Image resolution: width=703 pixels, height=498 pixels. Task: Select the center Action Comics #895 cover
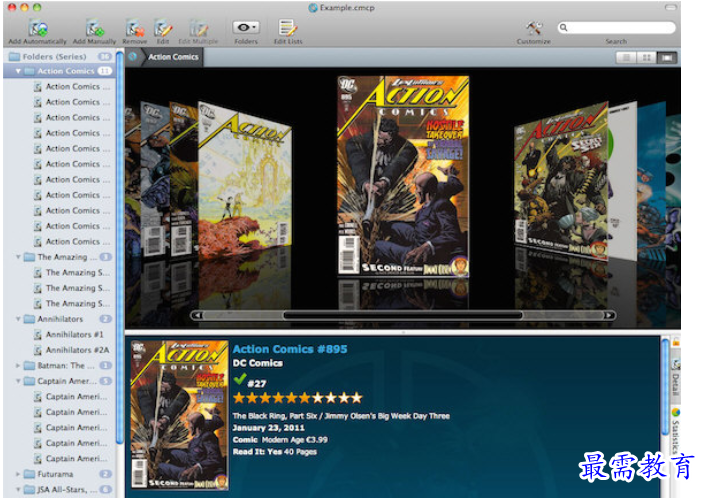[x=403, y=176]
